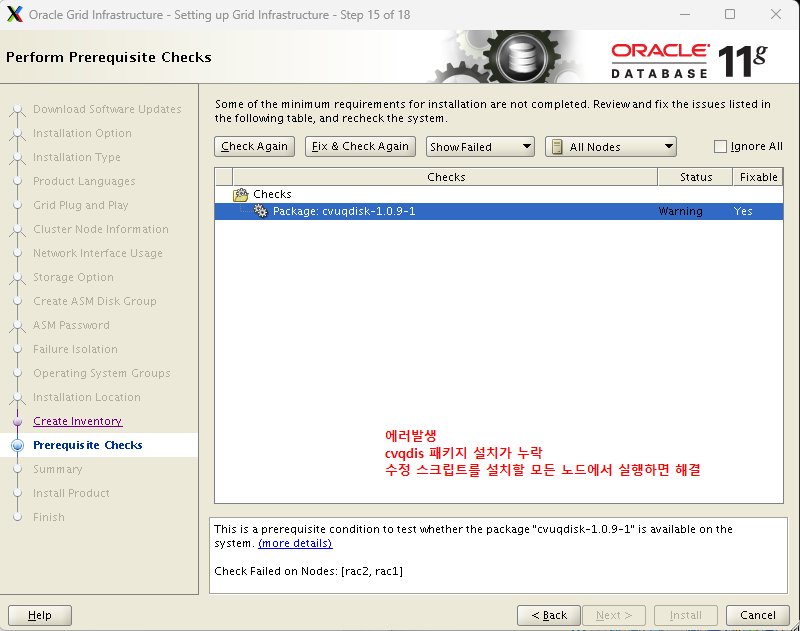Click the ASM Password step
This screenshot has height=631, width=800.
coord(71,325)
